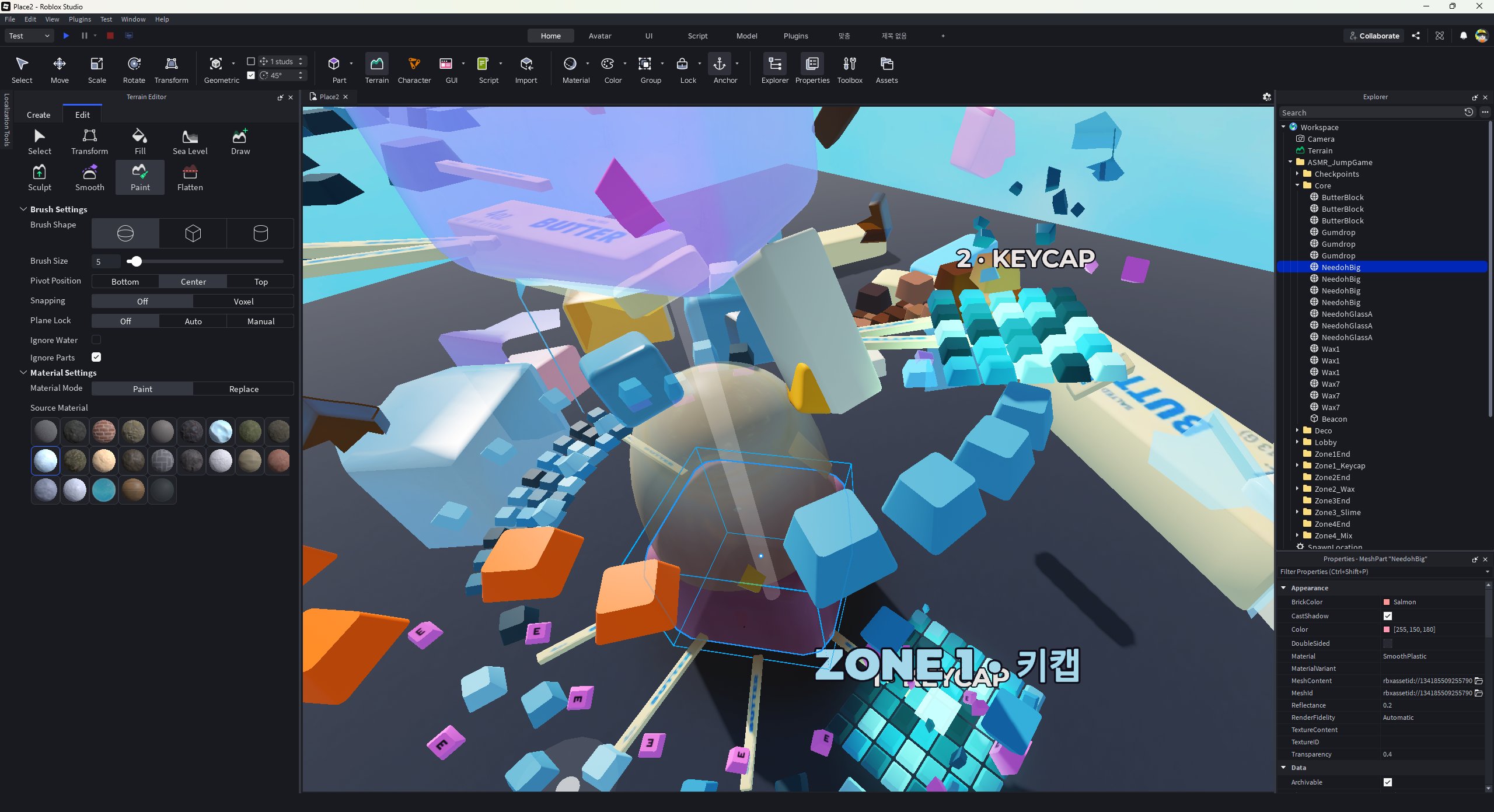Image resolution: width=1494 pixels, height=812 pixels.
Task: Select the terrain Sculpt tool
Action: pos(40,178)
